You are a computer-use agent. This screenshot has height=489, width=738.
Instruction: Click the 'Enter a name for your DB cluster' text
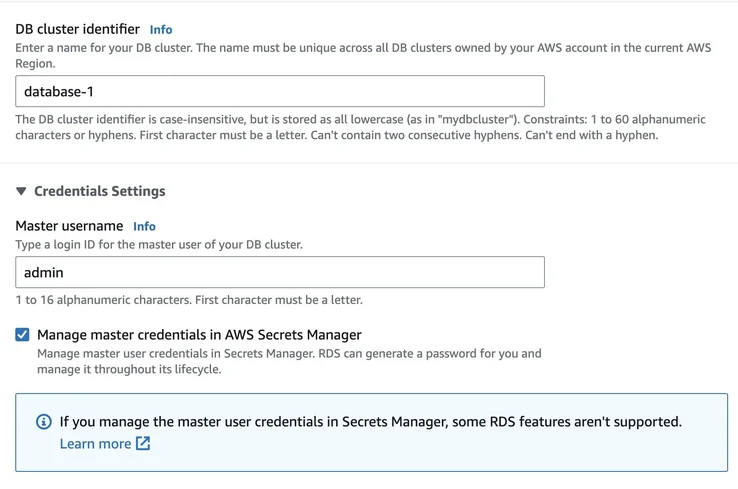(363, 56)
